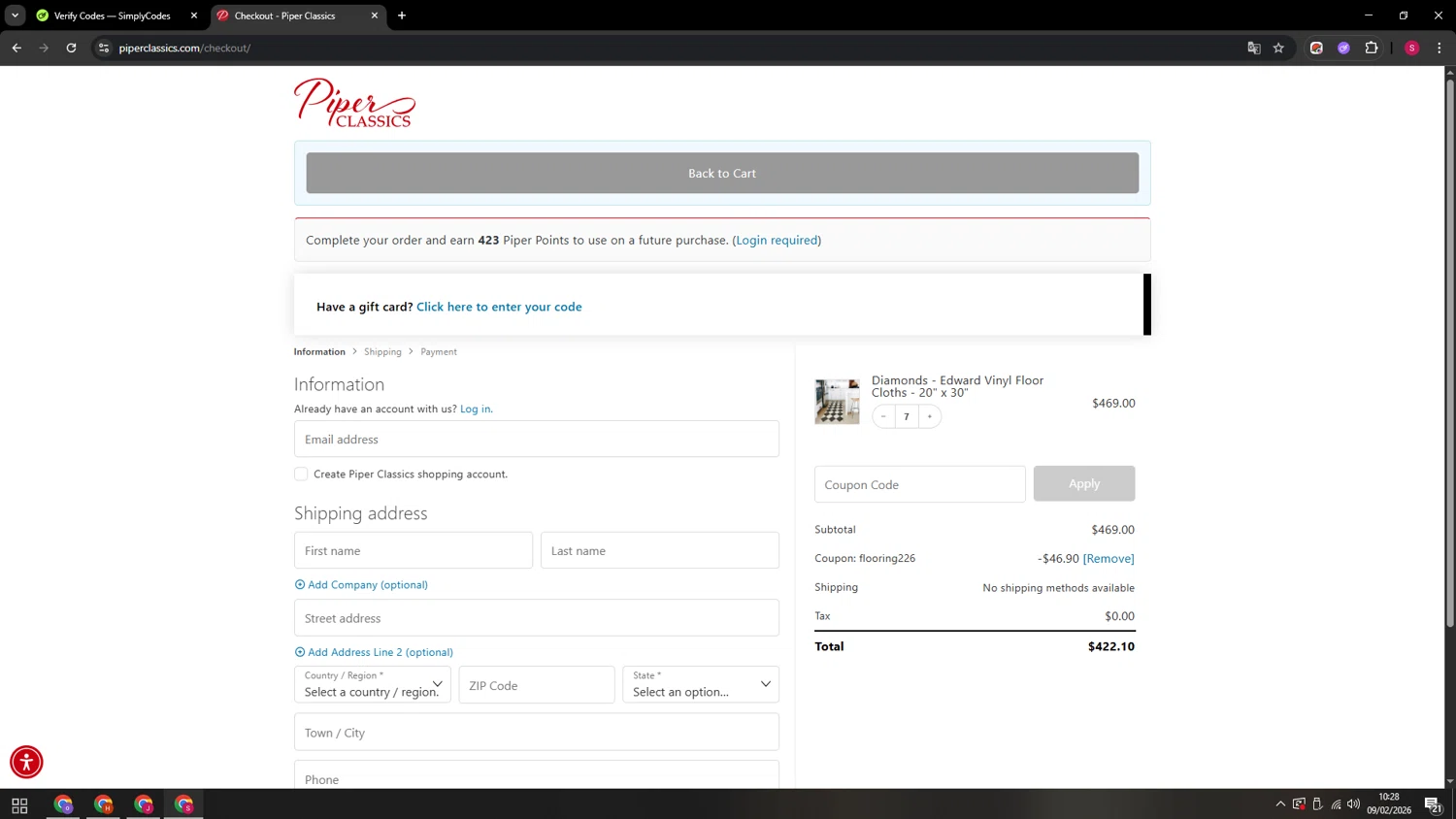Click the browser back arrow

tap(17, 48)
